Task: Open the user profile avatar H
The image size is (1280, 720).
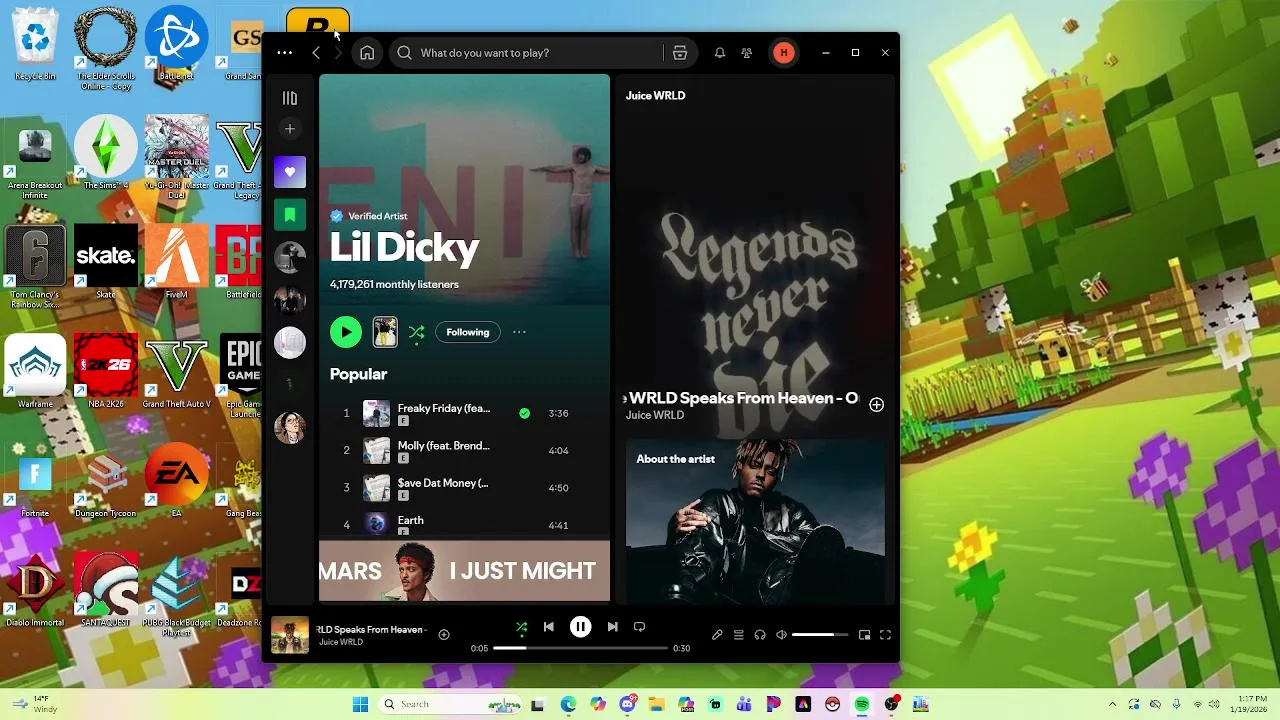Action: click(784, 53)
